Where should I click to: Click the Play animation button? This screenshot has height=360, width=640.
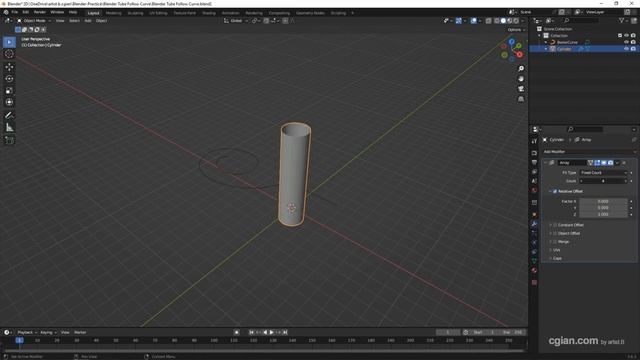tap(271, 332)
